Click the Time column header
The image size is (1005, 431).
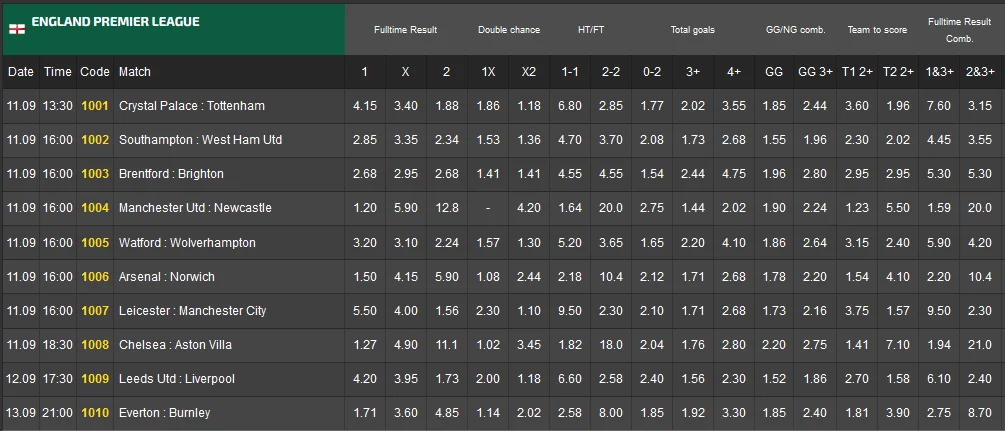(x=58, y=72)
